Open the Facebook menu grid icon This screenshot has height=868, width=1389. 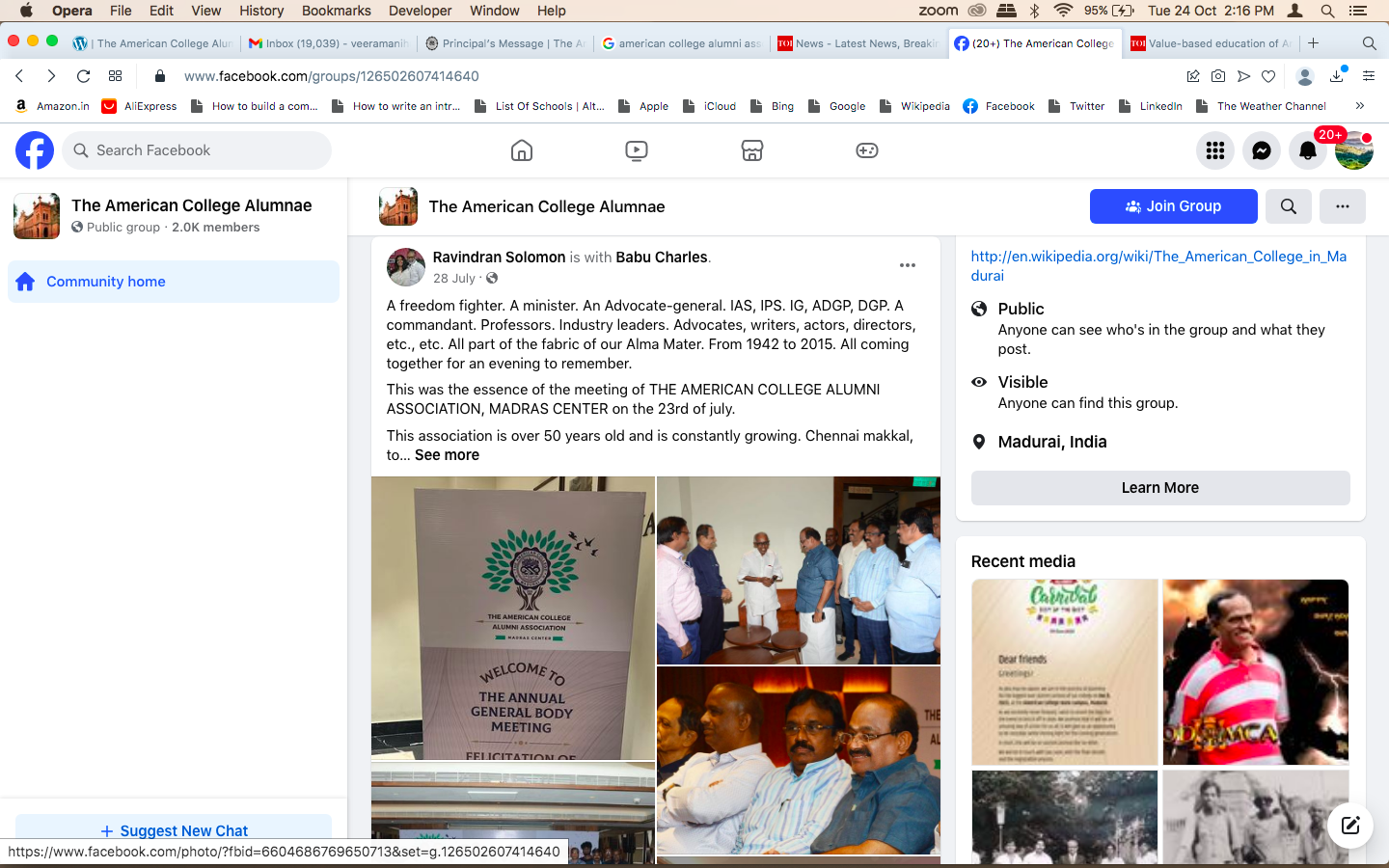[x=1214, y=150]
